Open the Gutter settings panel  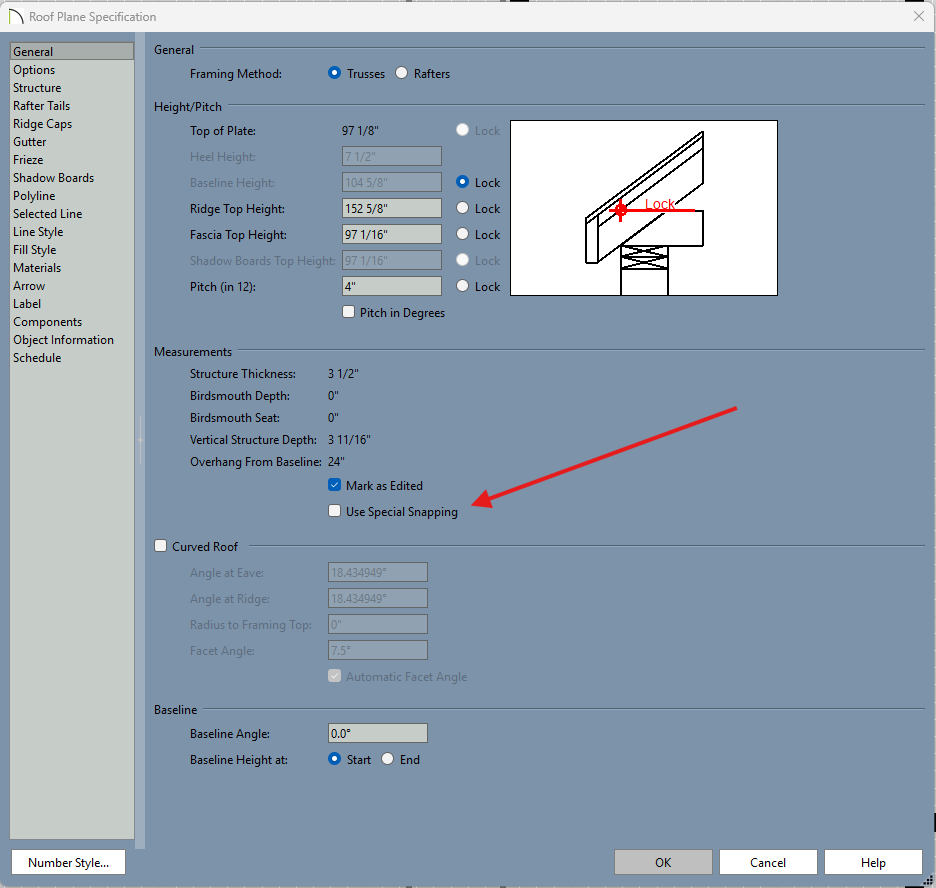30,142
